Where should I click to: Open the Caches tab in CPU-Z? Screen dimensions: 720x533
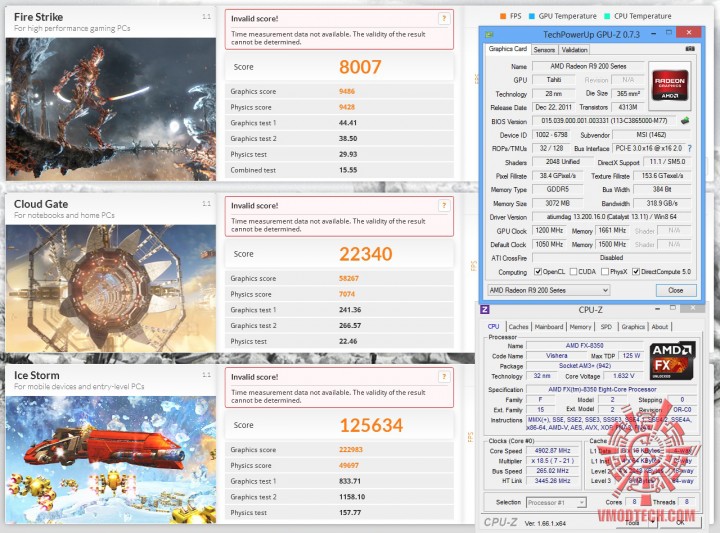[518, 327]
